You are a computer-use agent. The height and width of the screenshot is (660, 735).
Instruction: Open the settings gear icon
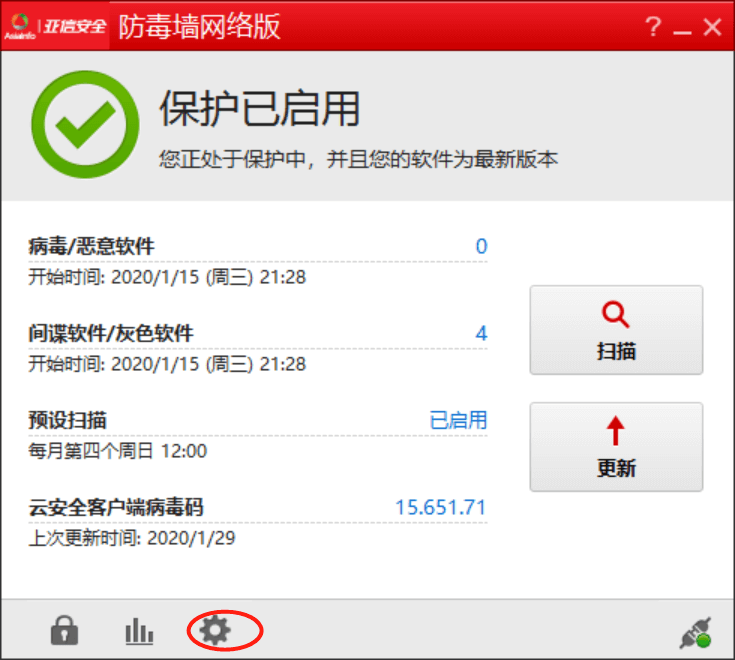(215, 630)
